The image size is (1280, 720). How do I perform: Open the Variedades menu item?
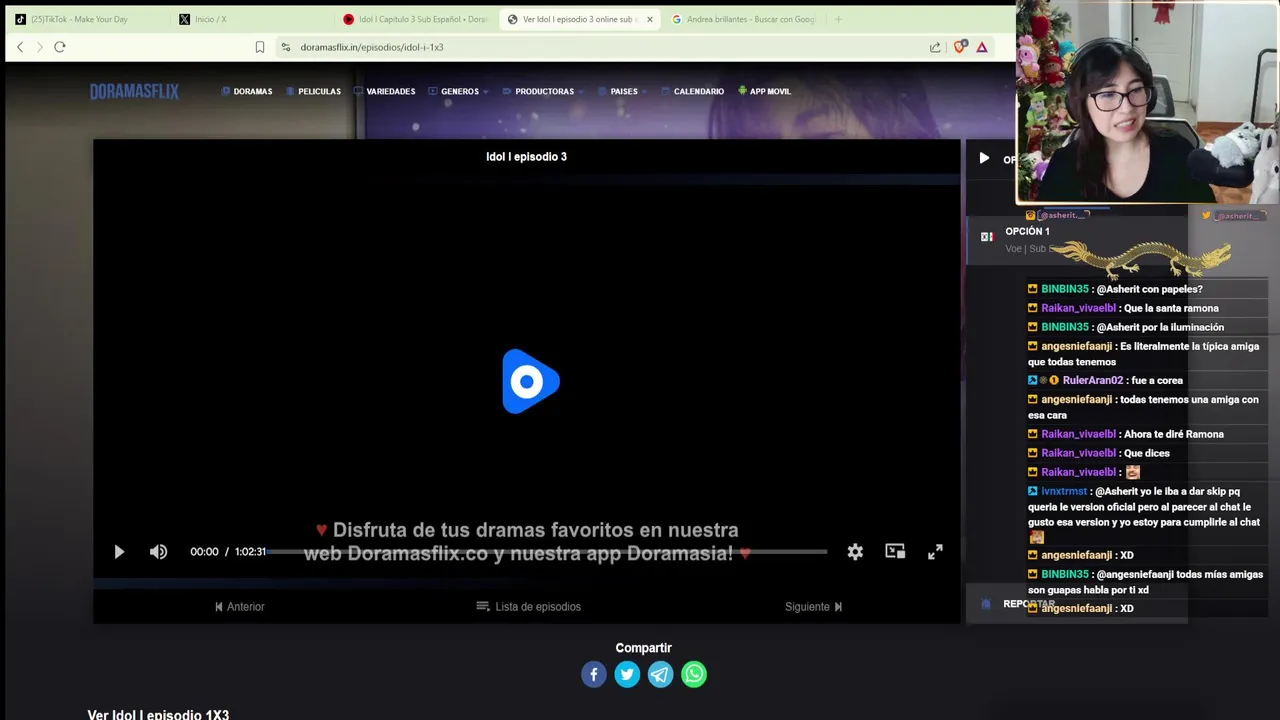[x=385, y=91]
